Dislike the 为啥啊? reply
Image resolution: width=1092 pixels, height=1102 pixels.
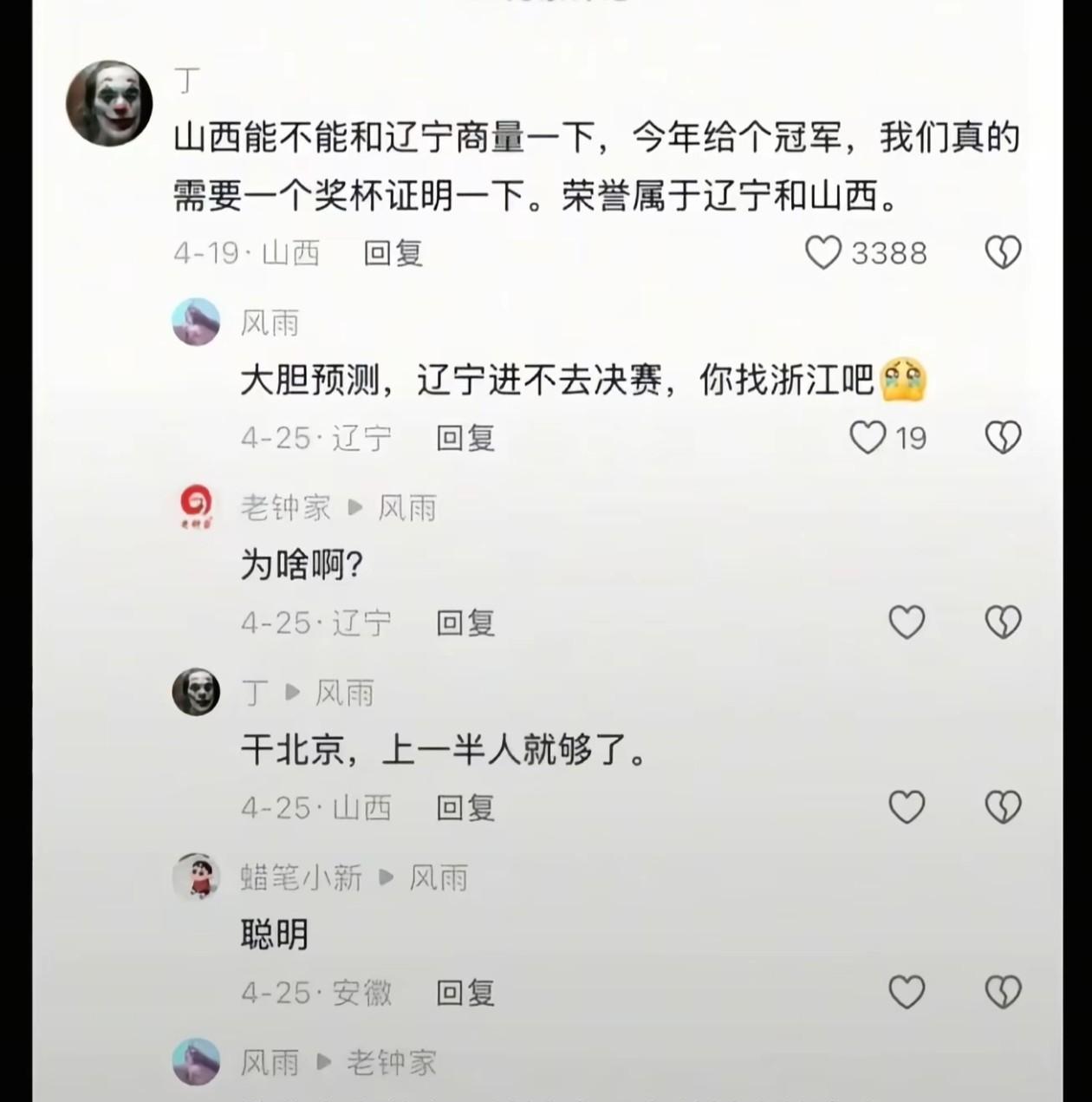[1003, 622]
